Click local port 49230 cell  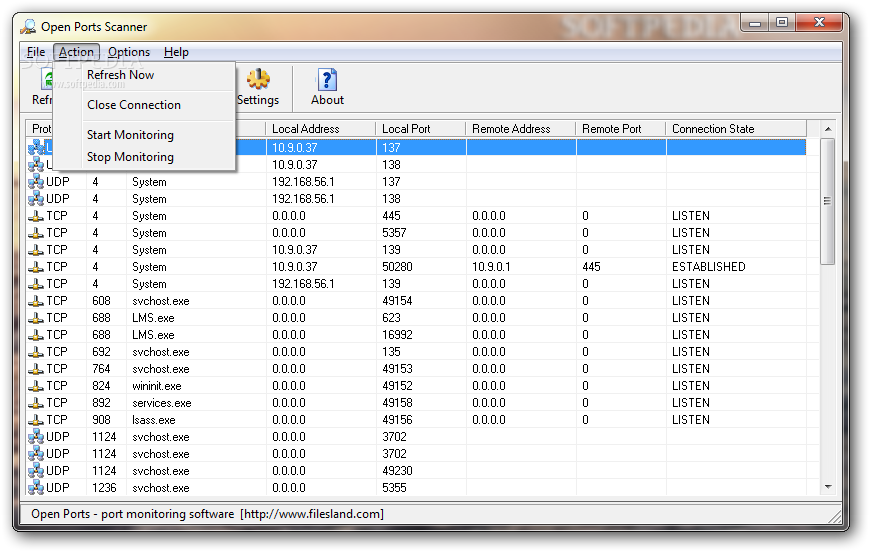(x=397, y=471)
